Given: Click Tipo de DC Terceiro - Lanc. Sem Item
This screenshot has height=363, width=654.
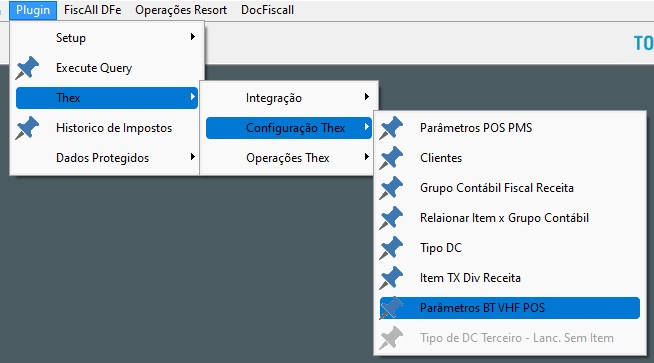Looking at the screenshot, I should tap(510, 338).
